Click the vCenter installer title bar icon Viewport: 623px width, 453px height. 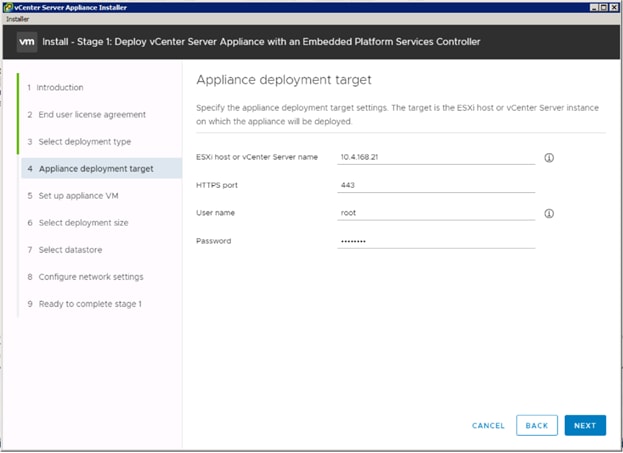tap(8, 7)
